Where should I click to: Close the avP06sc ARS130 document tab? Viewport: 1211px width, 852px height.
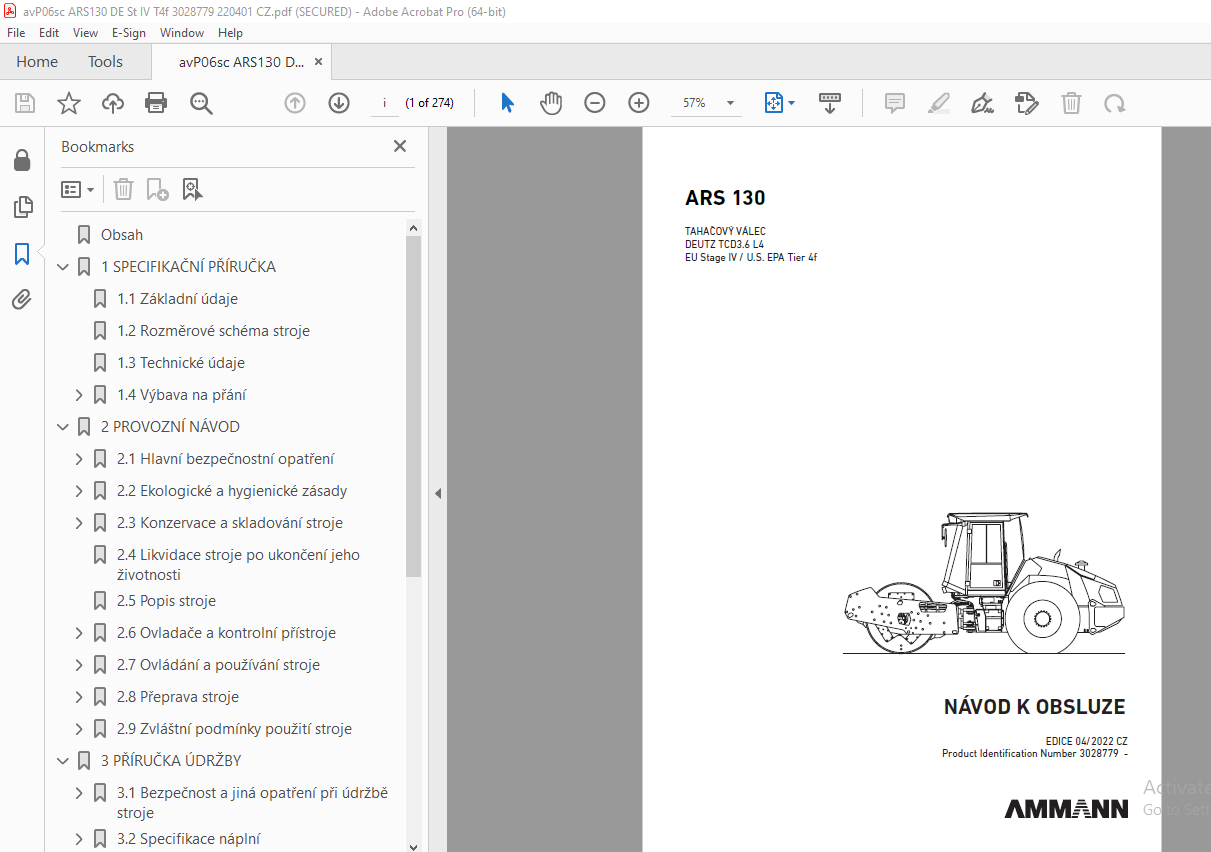pos(318,62)
